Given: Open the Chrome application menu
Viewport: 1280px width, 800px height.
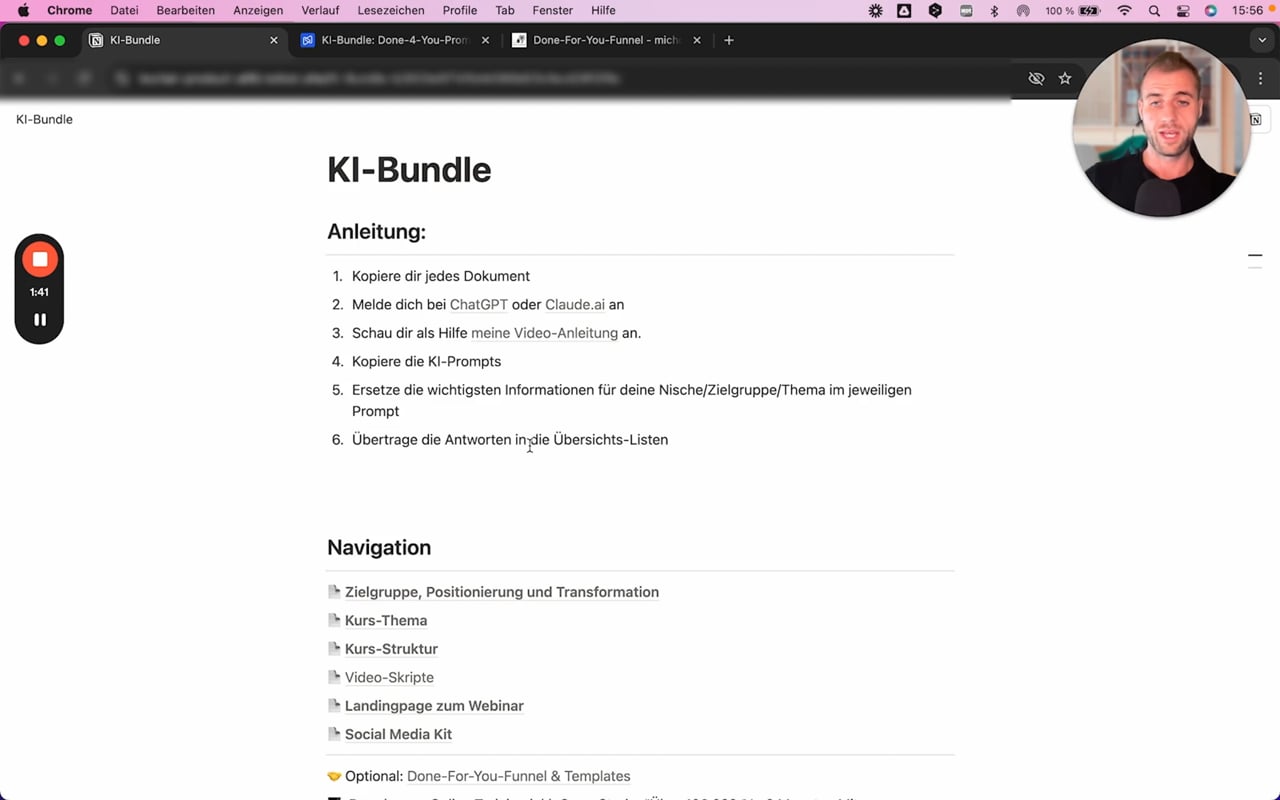Looking at the screenshot, I should point(69,11).
